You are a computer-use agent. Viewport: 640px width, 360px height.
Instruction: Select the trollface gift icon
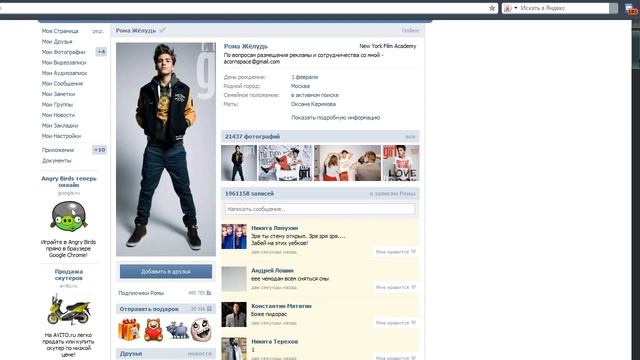pos(201,330)
